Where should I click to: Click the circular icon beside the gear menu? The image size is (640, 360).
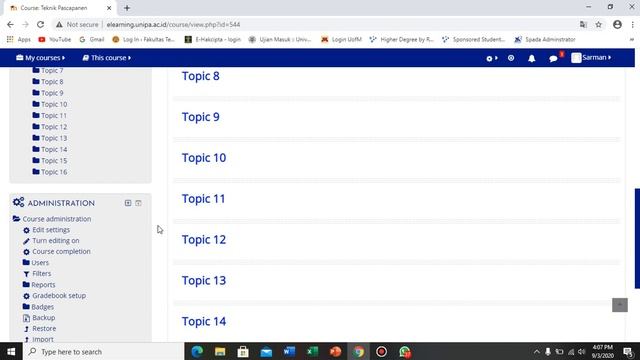coord(511,58)
